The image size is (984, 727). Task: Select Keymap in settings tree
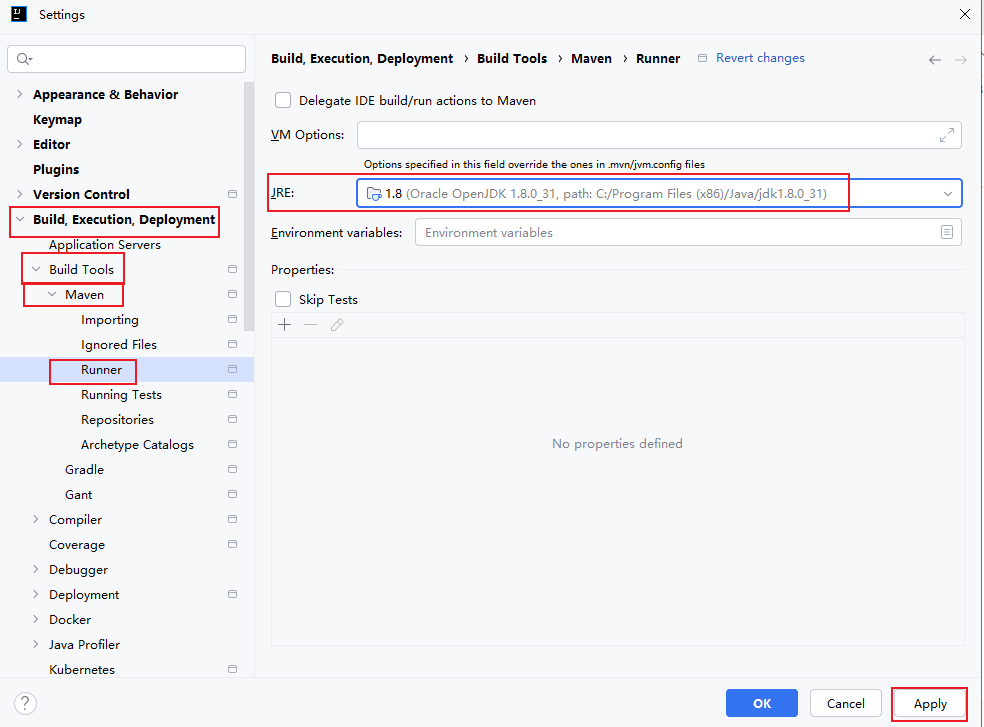(x=57, y=119)
